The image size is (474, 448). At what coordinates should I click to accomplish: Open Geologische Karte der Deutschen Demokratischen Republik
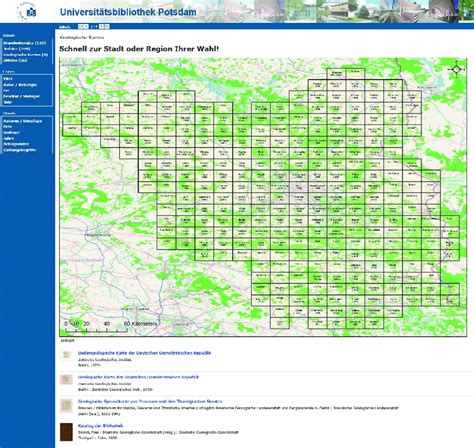[x=138, y=377]
